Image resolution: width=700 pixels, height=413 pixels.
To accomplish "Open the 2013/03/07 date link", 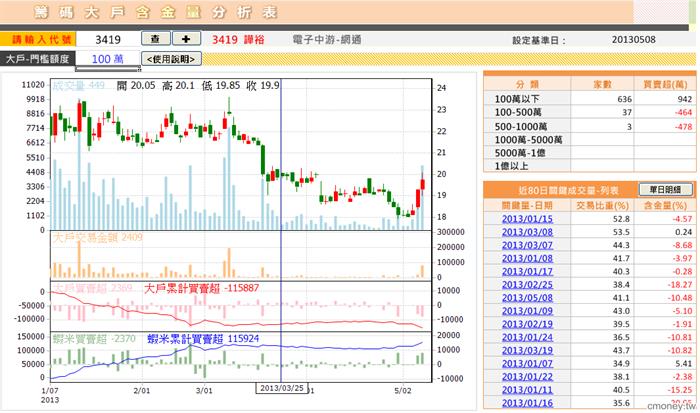I will pyautogui.click(x=527, y=245).
